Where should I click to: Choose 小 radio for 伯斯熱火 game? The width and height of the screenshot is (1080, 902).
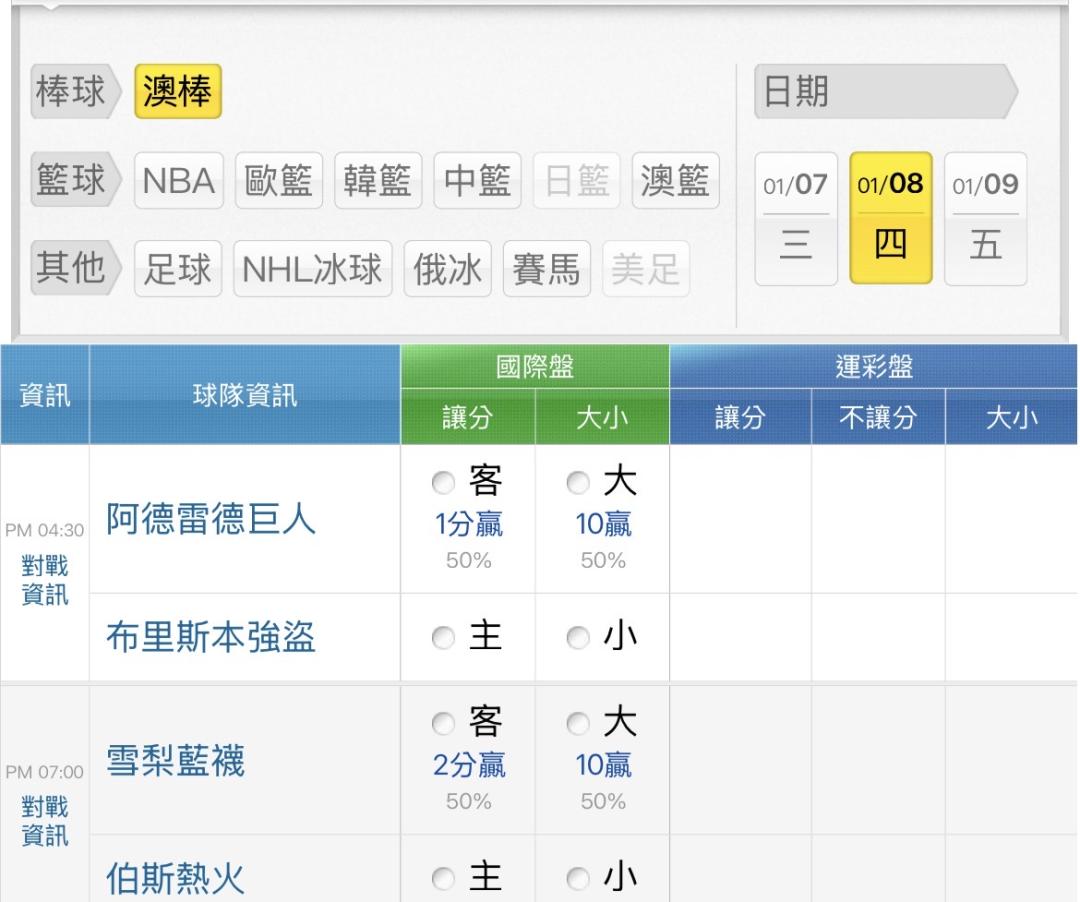[577, 879]
